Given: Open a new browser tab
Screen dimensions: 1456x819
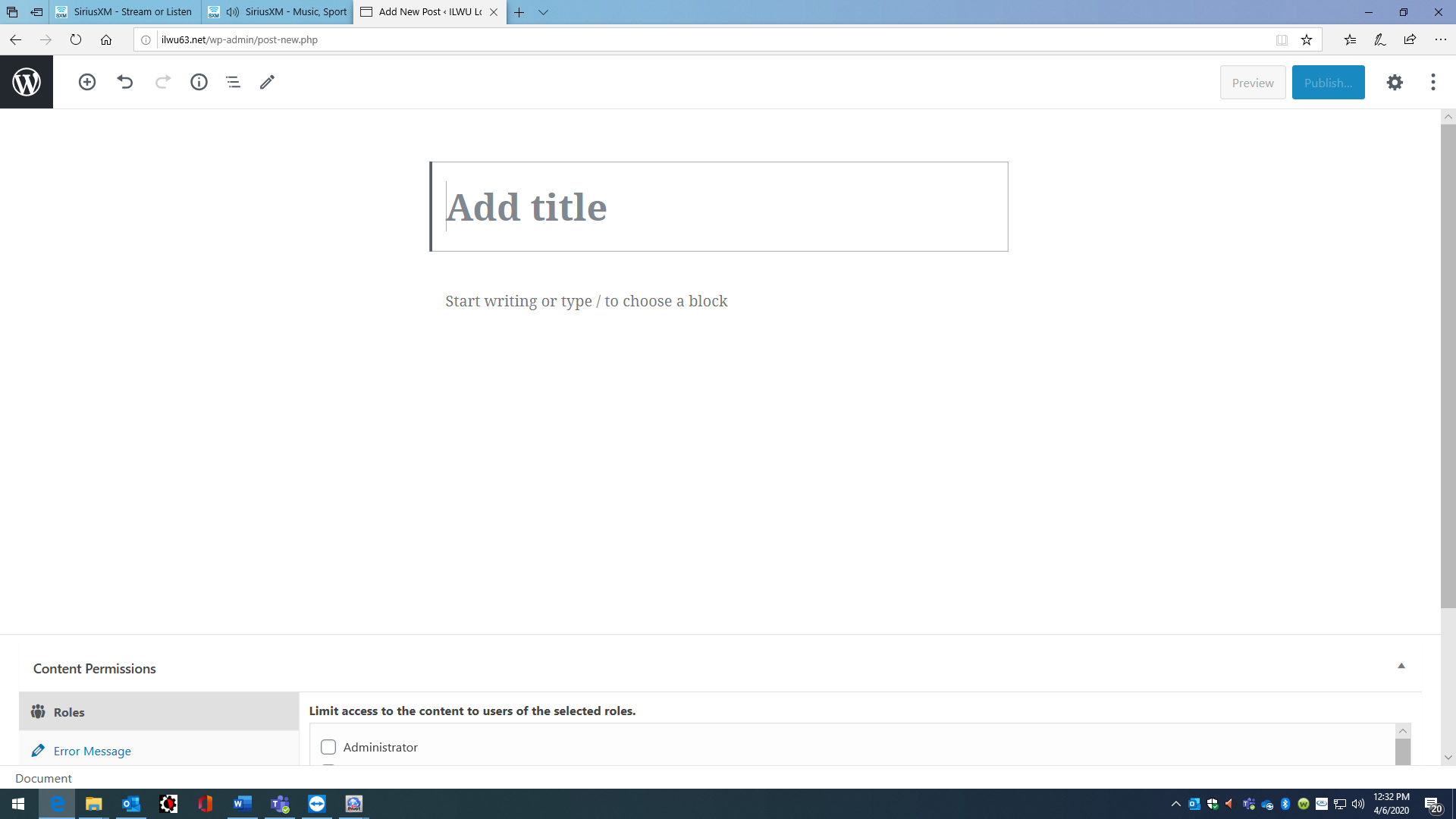Looking at the screenshot, I should coord(519,12).
